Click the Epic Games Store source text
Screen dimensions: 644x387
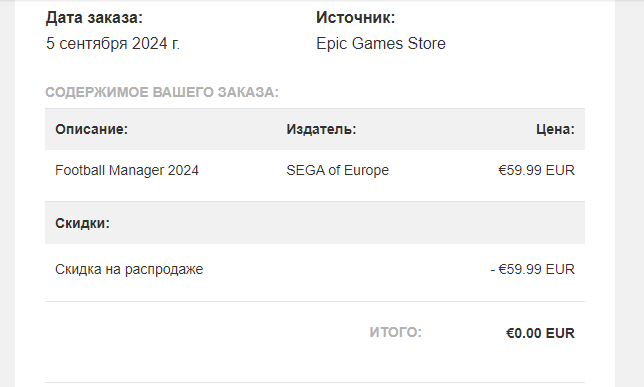pyautogui.click(x=381, y=44)
